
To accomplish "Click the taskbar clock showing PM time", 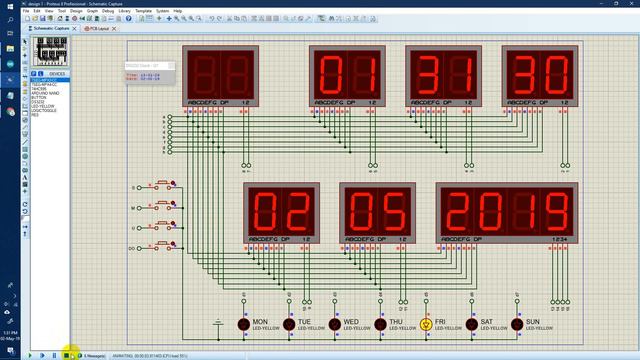I will [10, 336].
